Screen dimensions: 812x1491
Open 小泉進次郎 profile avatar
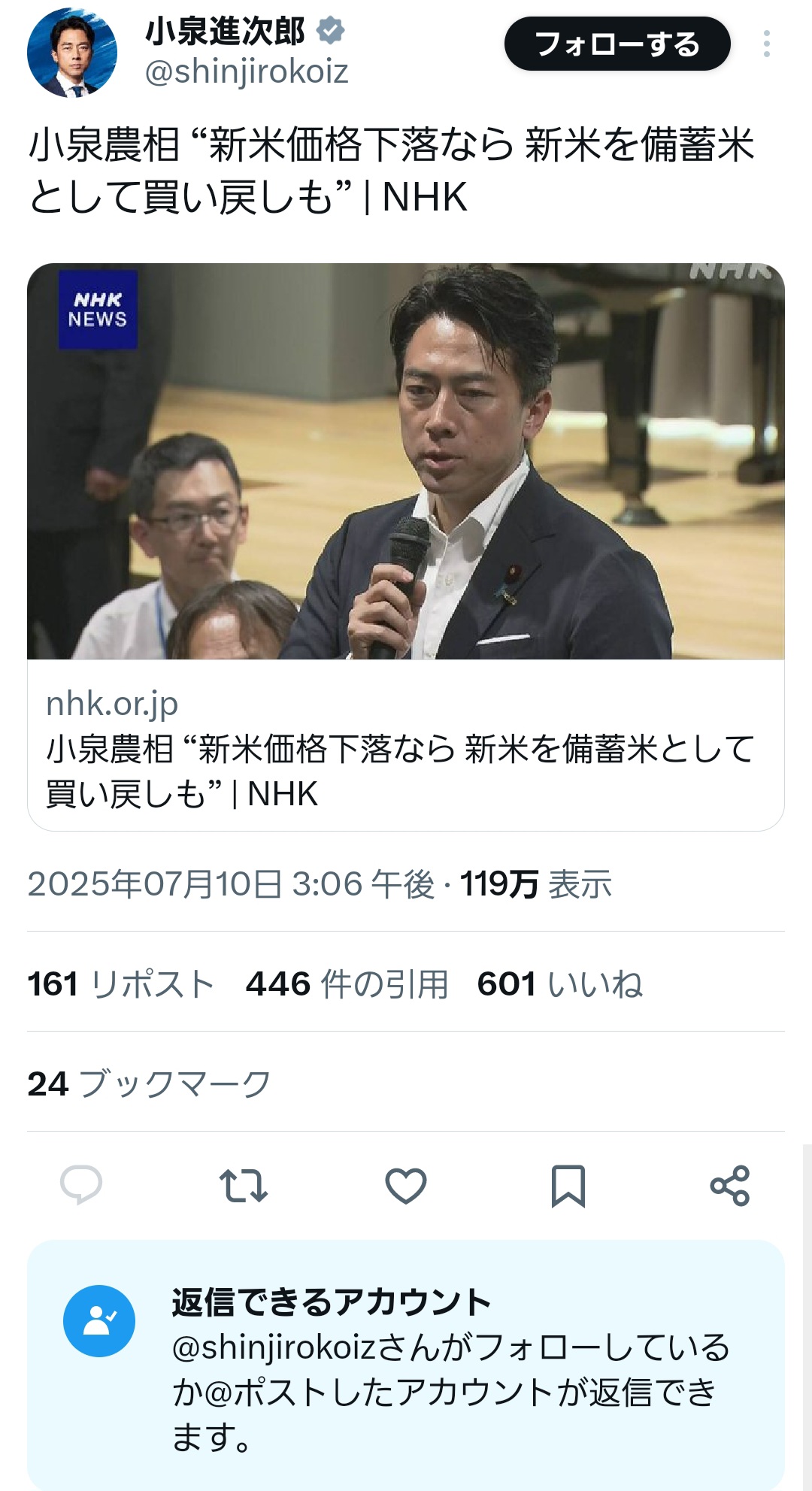pyautogui.click(x=72, y=53)
